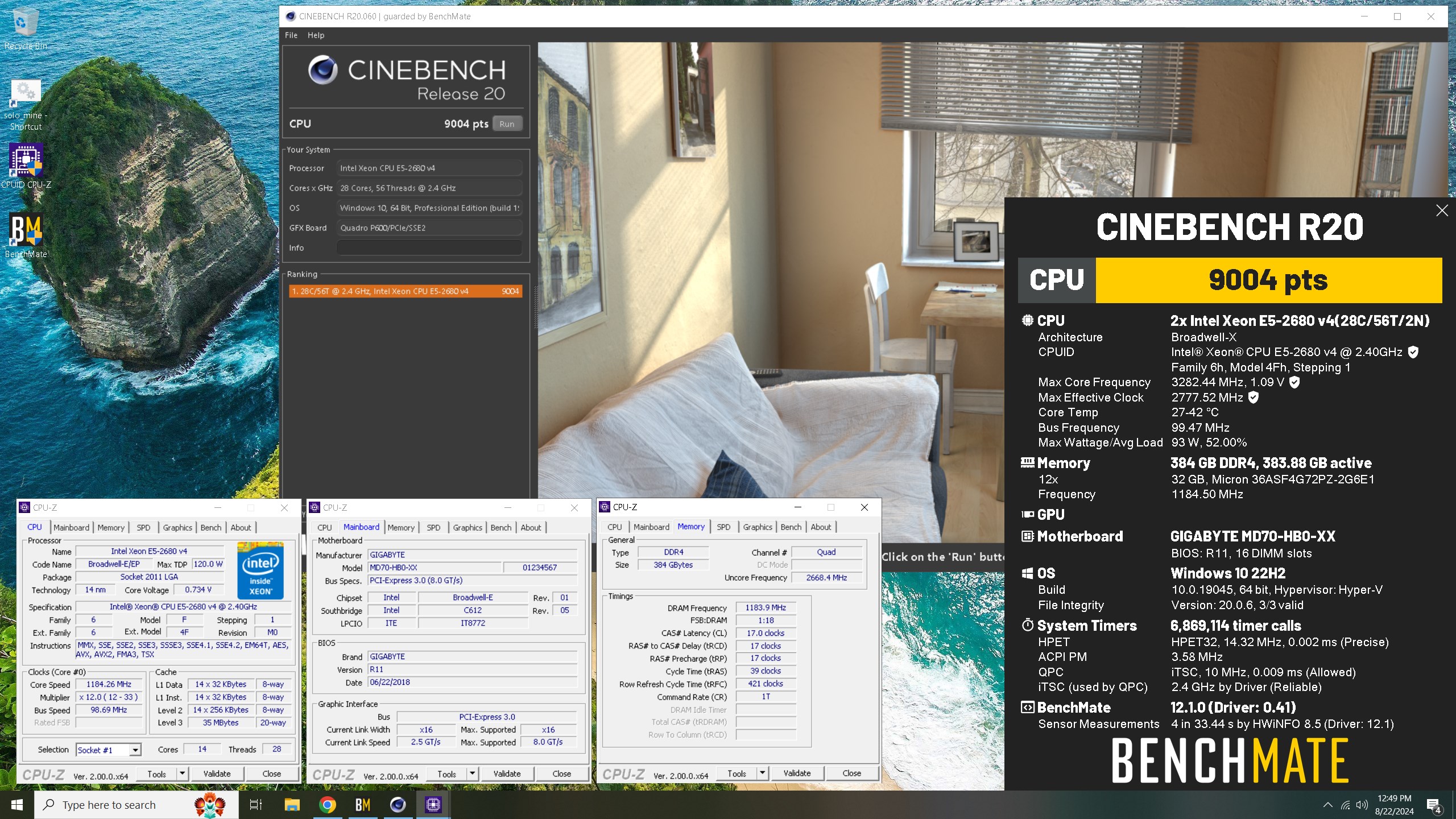Screen dimensions: 1456x819
Task: Open CPU tab in right CPU-Z window
Action: [615, 527]
